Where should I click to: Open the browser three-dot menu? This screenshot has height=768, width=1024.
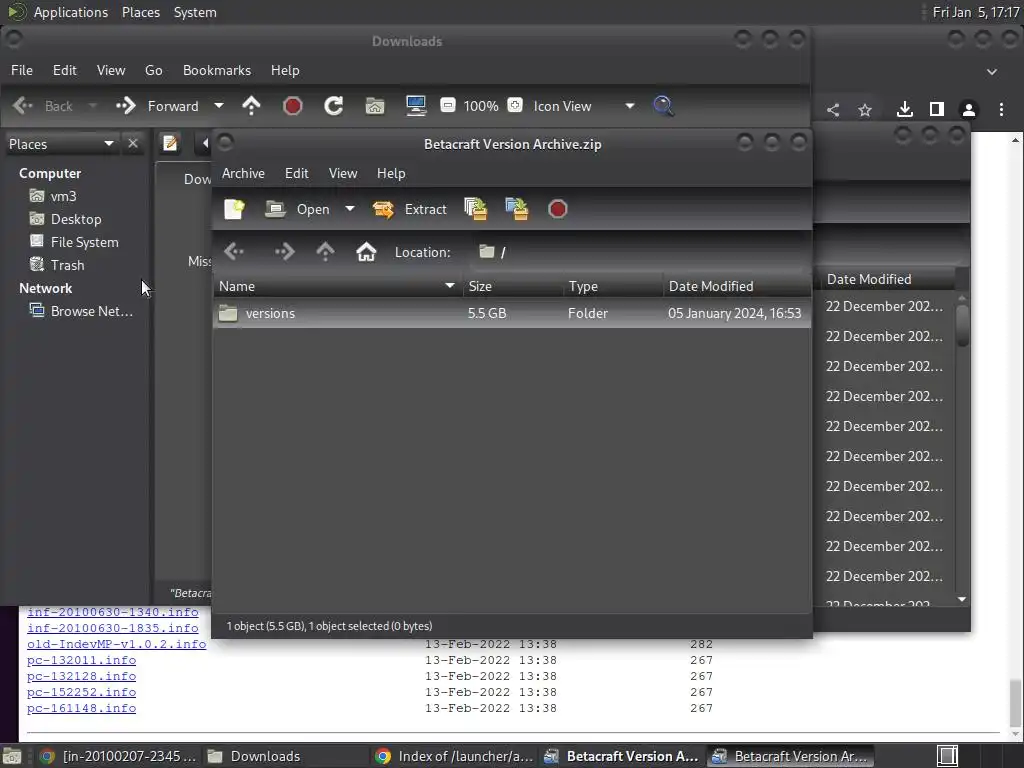[x=1001, y=109]
